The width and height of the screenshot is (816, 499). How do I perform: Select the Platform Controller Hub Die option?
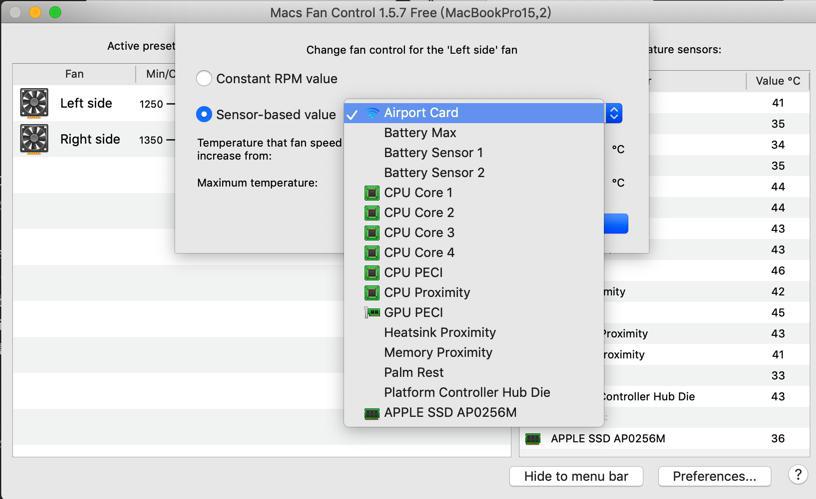467,392
